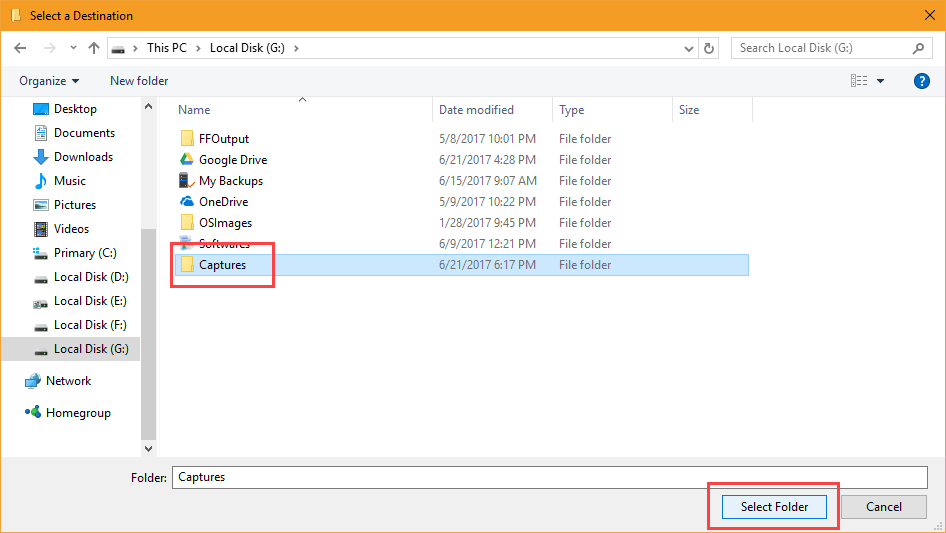
Task: Select the OneDrive folder
Action: click(x=223, y=202)
